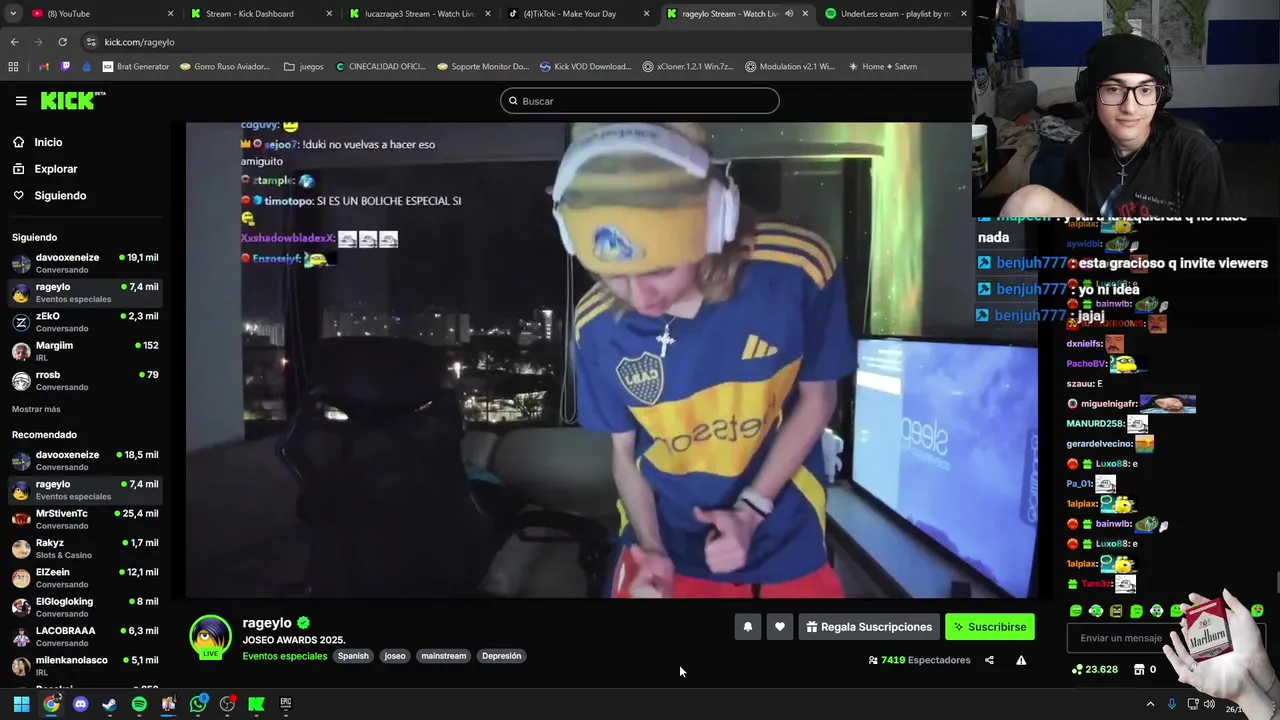The image size is (1280, 720).
Task: Mute the rageylo Stream tab audio
Action: pos(789,14)
